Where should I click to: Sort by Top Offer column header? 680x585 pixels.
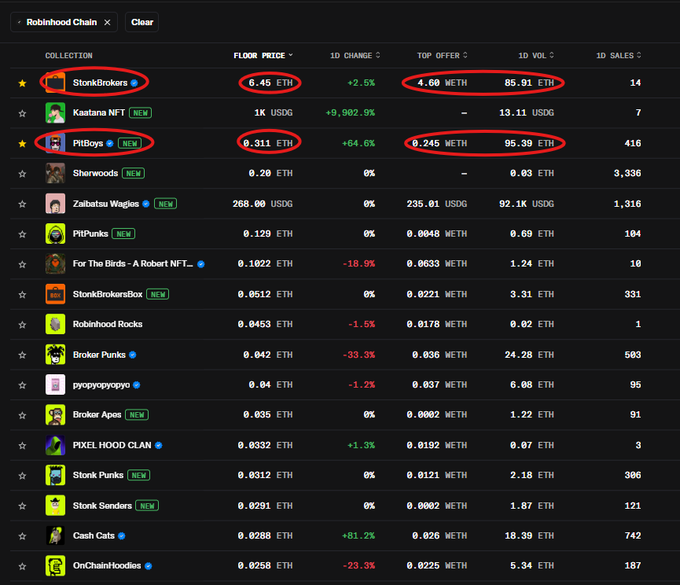442,56
